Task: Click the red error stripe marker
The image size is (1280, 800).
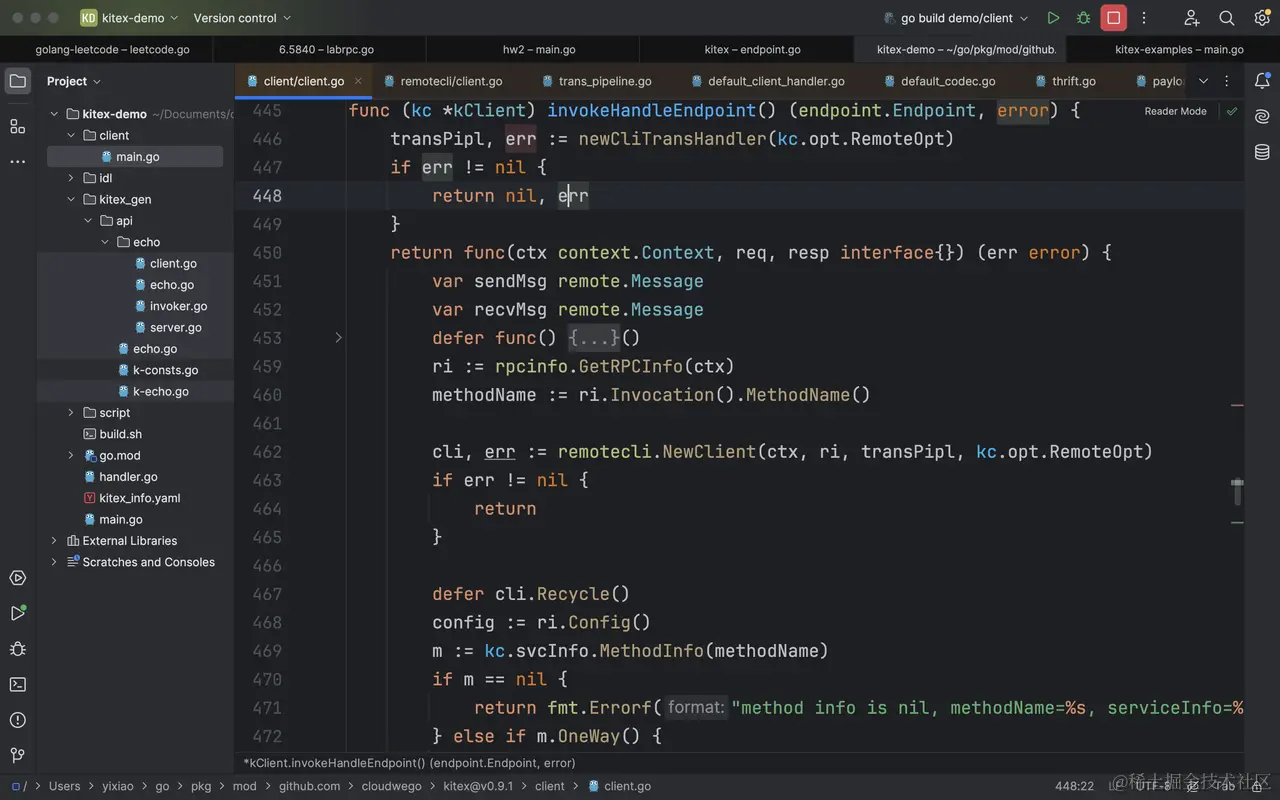Action: [1237, 406]
